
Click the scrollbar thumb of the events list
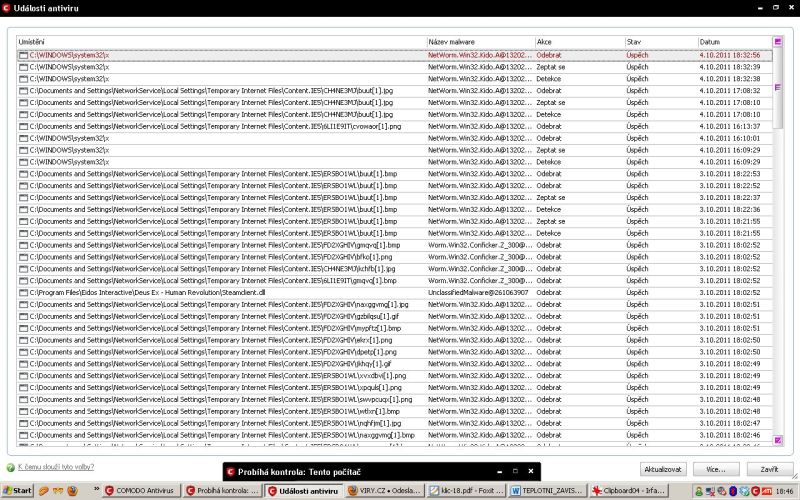(778, 88)
